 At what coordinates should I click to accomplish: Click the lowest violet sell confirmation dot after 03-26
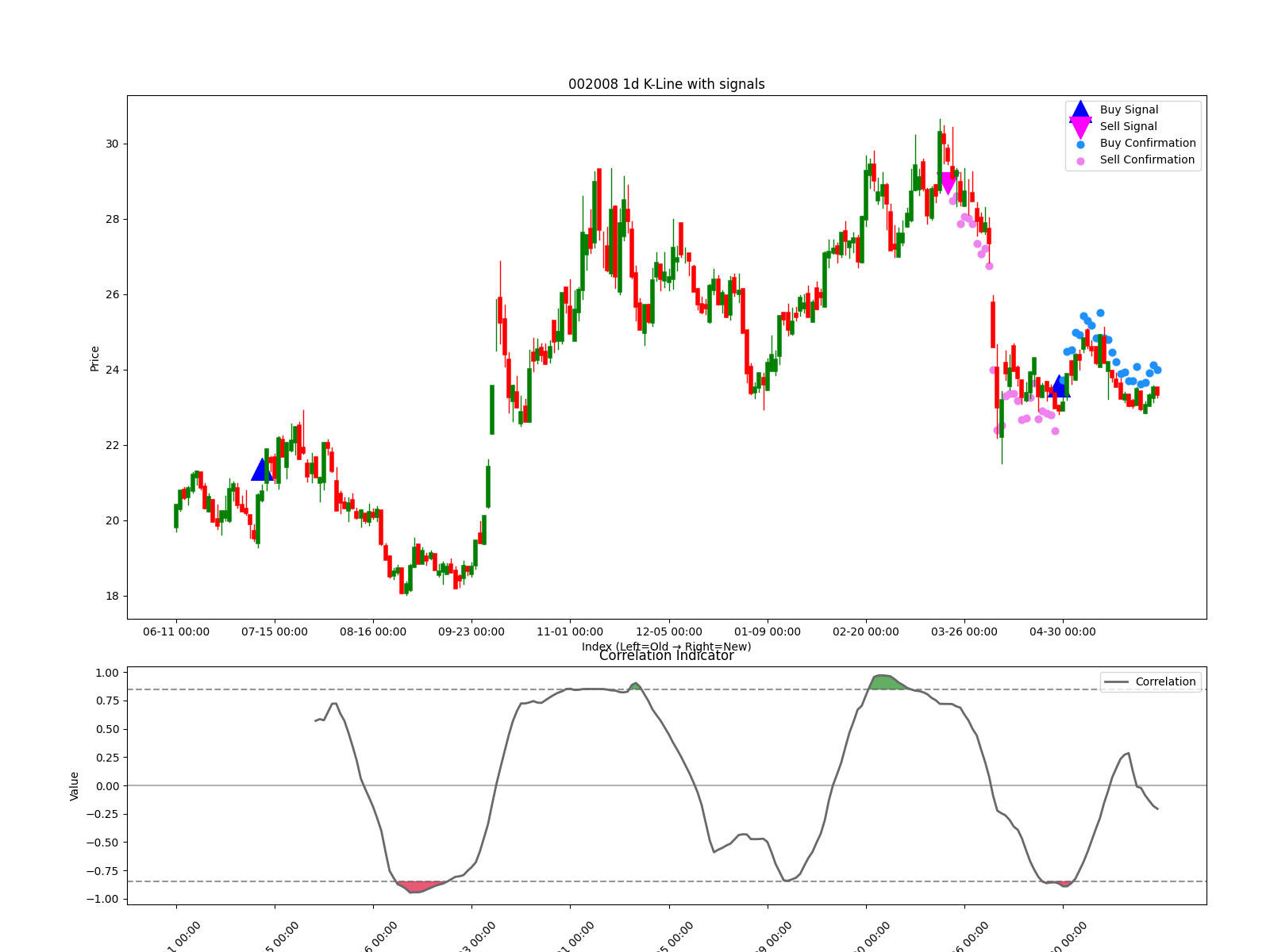click(1055, 431)
